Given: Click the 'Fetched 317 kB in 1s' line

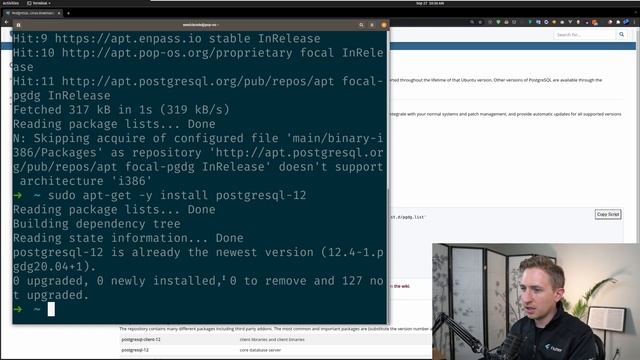Looking at the screenshot, I should coord(121,110).
